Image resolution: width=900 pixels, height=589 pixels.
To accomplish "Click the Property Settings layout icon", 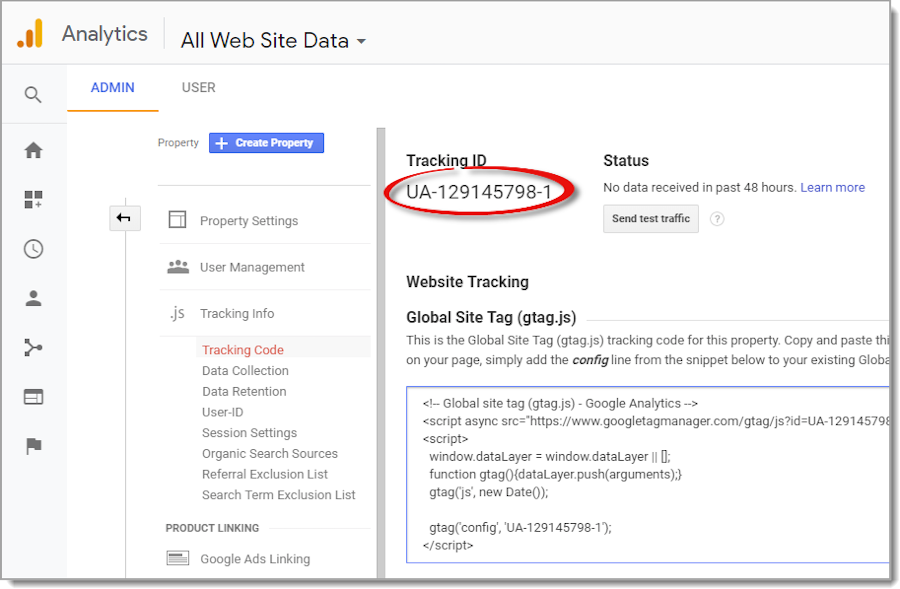I will click(x=177, y=219).
